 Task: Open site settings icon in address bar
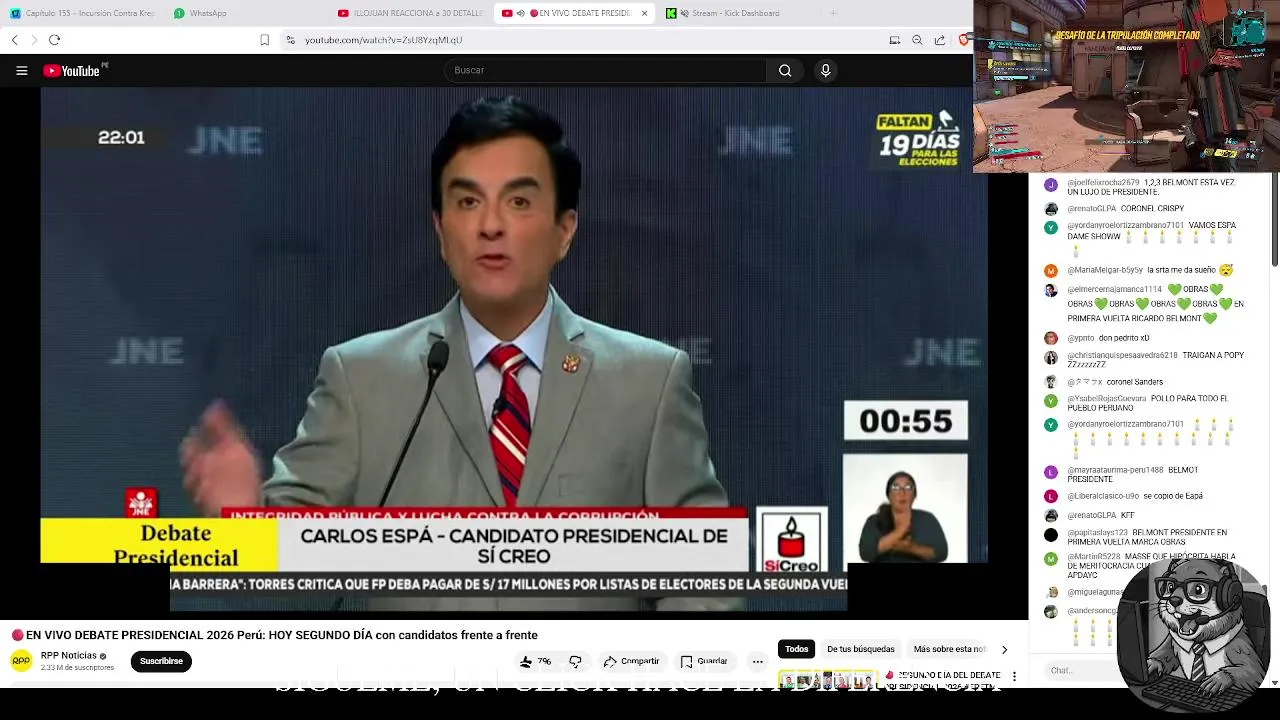pos(290,40)
